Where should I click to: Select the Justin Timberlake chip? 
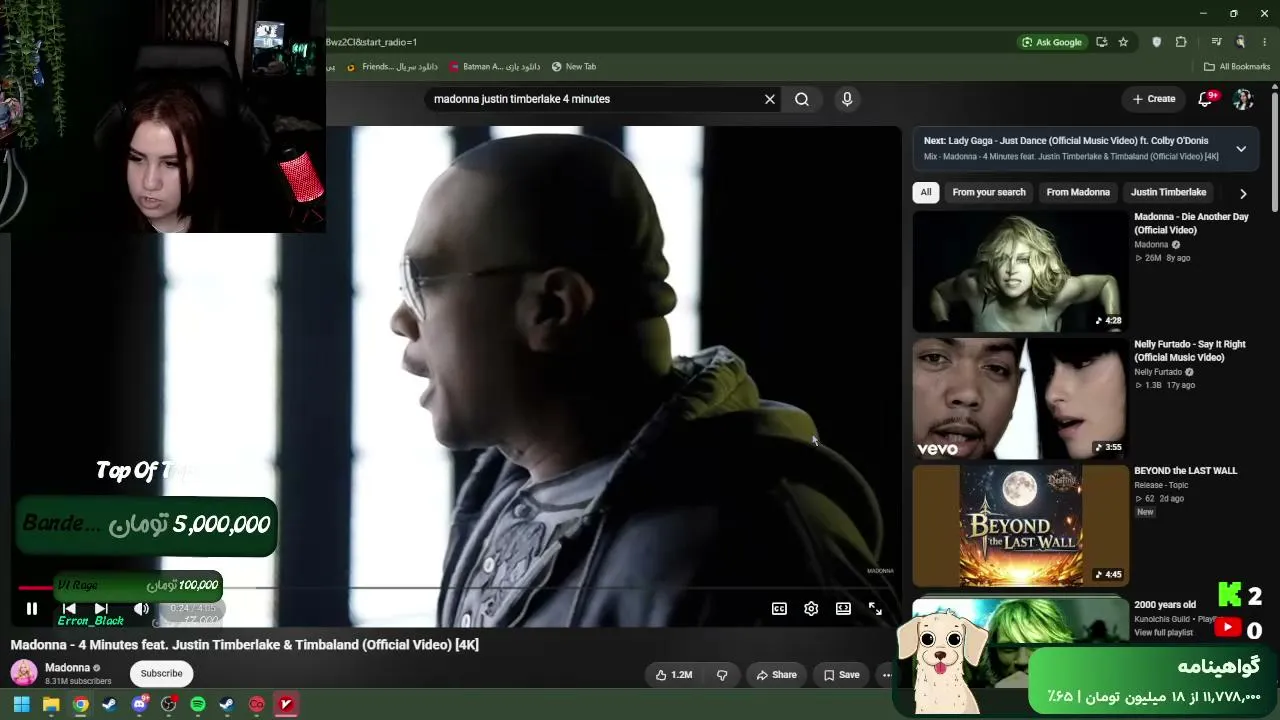click(1168, 192)
